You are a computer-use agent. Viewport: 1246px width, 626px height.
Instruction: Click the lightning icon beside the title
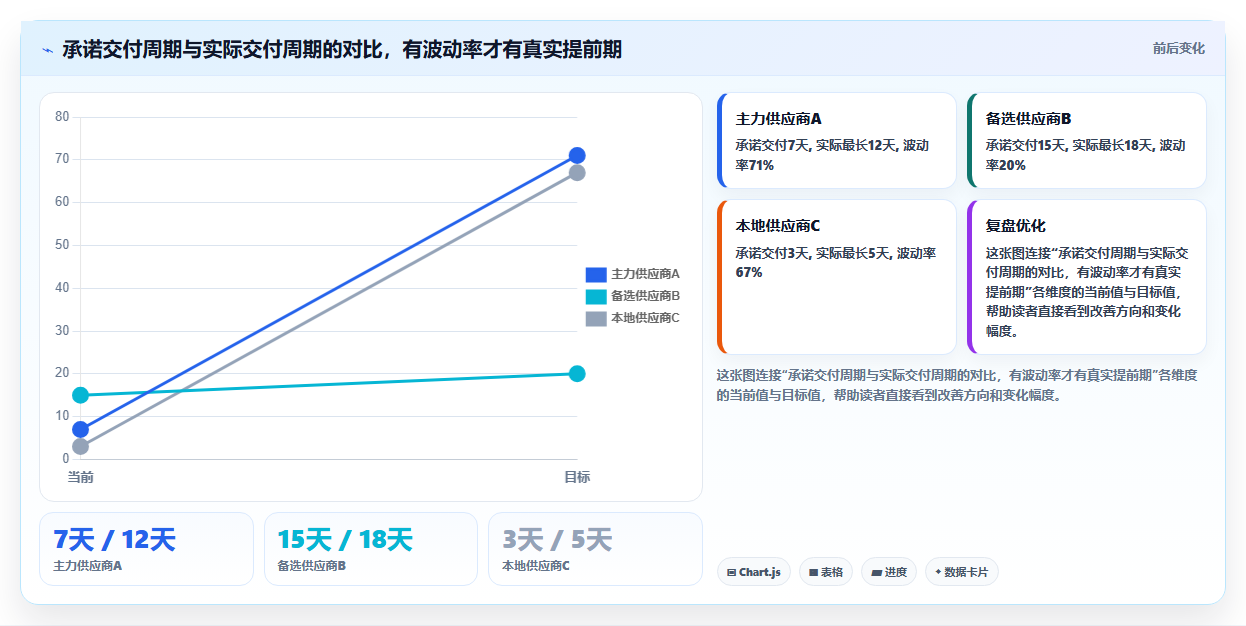(x=47, y=50)
